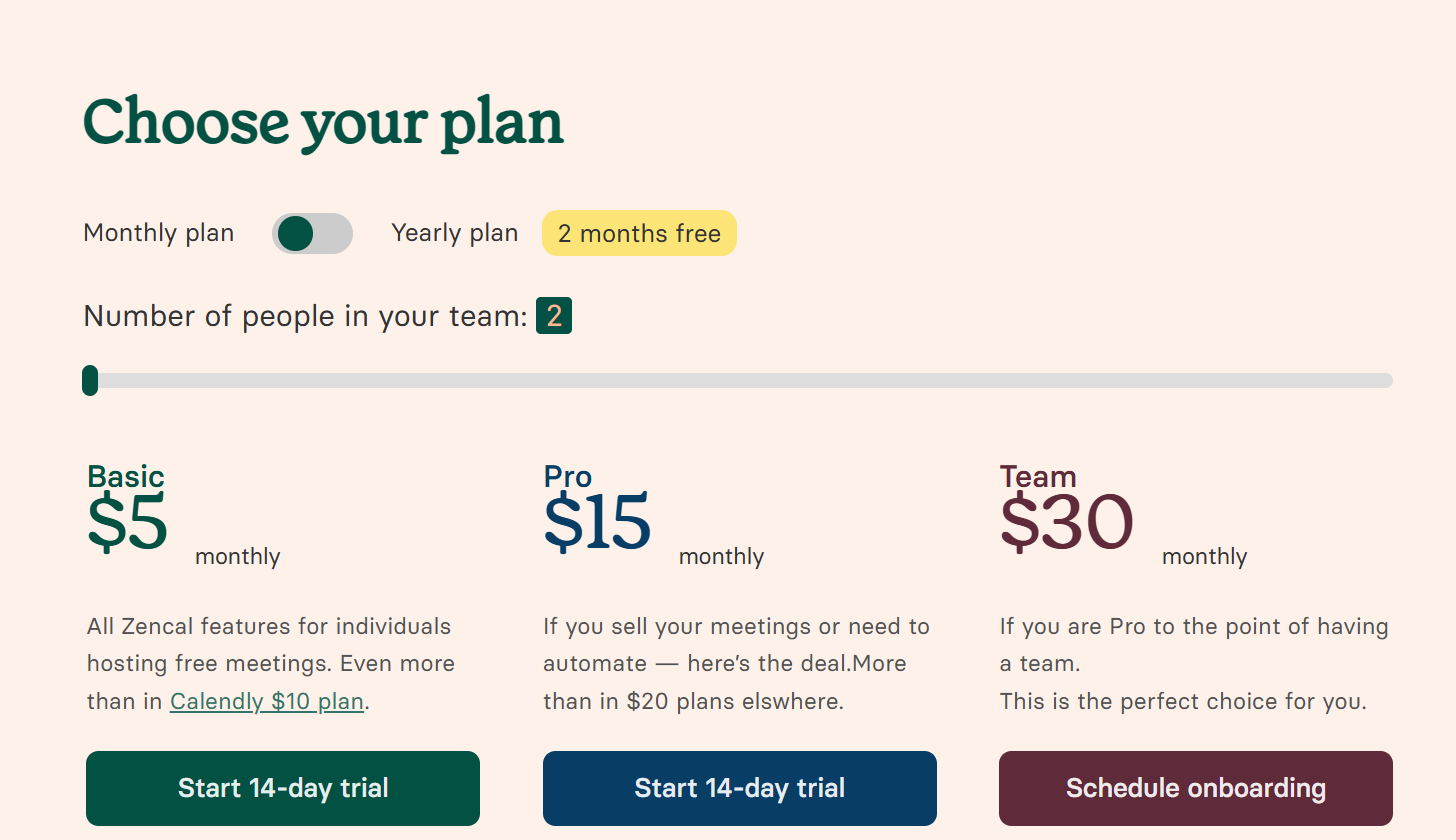This screenshot has width=1456, height=840.
Task: Click the Choose your plan title
Action: [322, 122]
